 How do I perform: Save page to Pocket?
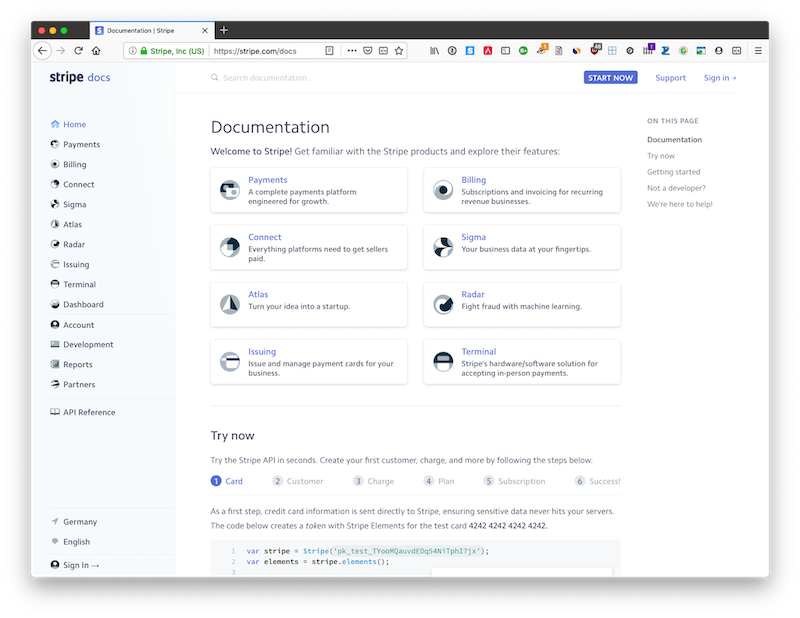(x=367, y=51)
